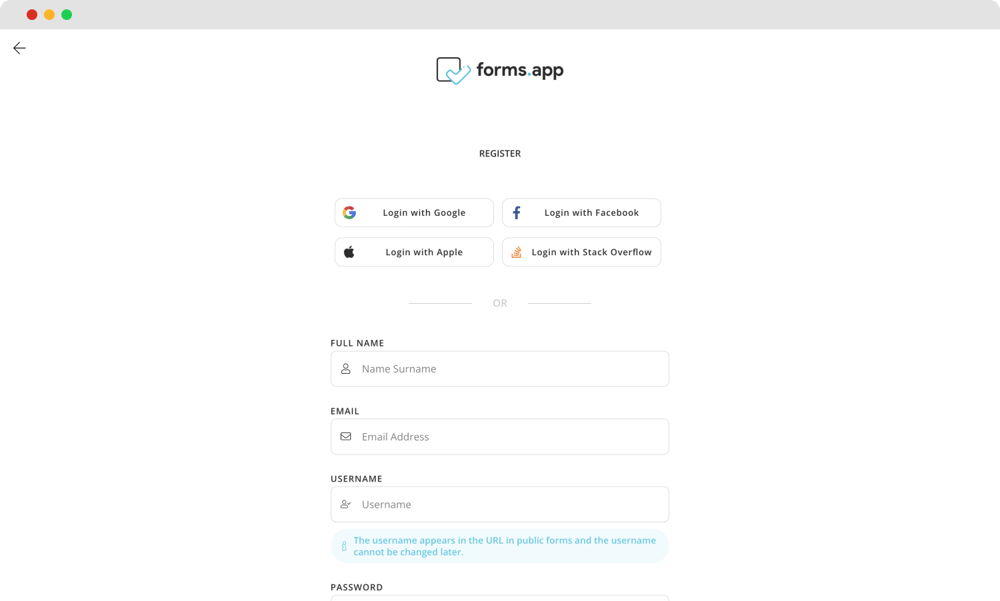Click the REGISTER heading
The image size is (1000, 601).
point(499,153)
